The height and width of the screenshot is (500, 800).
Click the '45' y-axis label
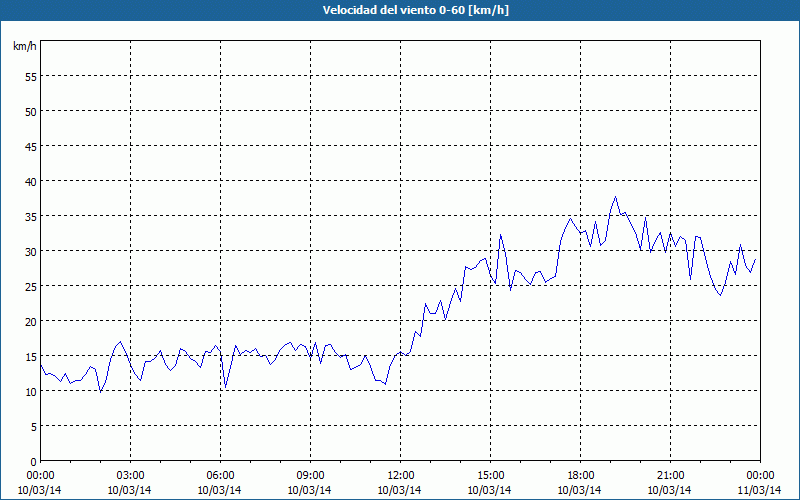coord(31,146)
